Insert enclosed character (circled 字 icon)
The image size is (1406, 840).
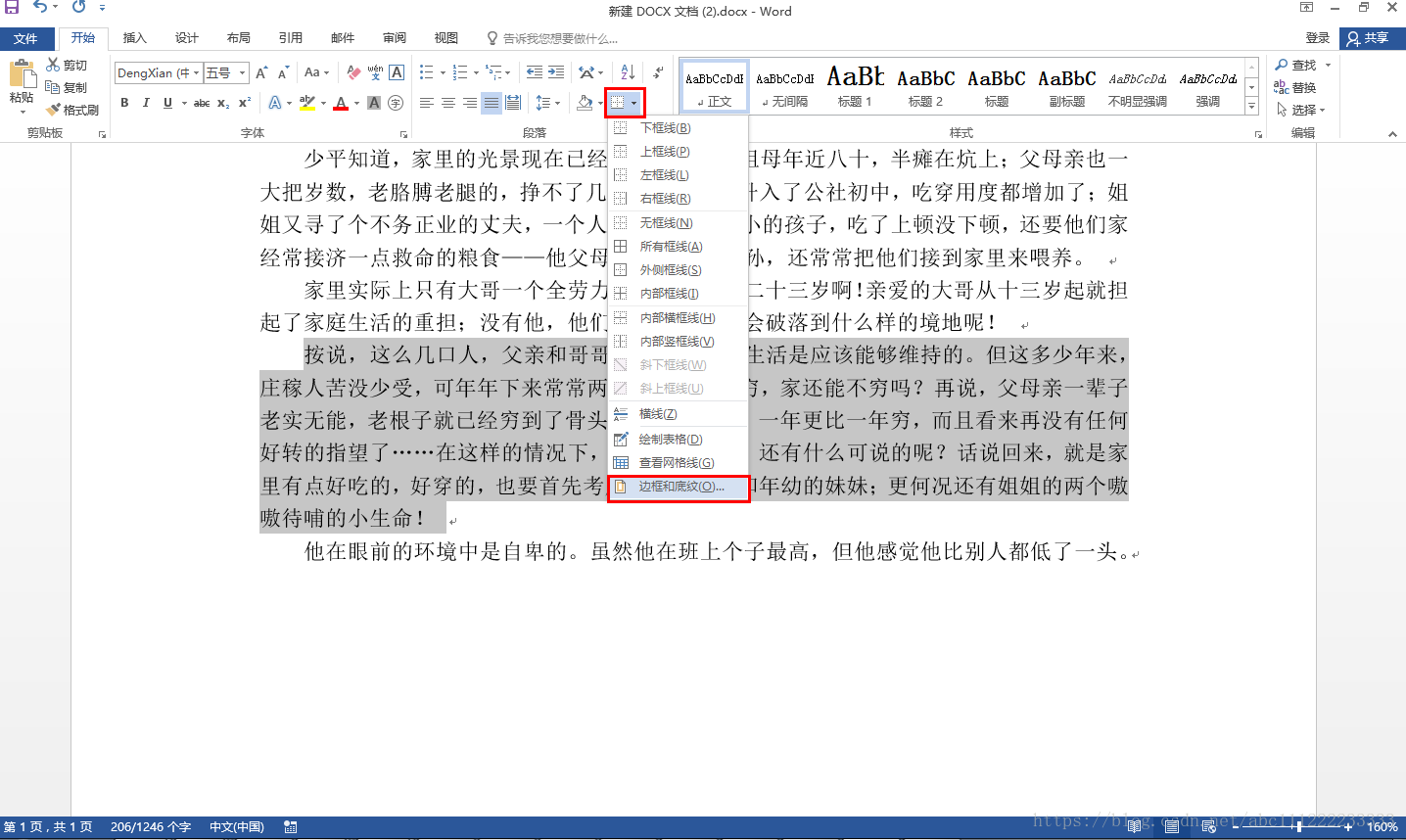396,103
